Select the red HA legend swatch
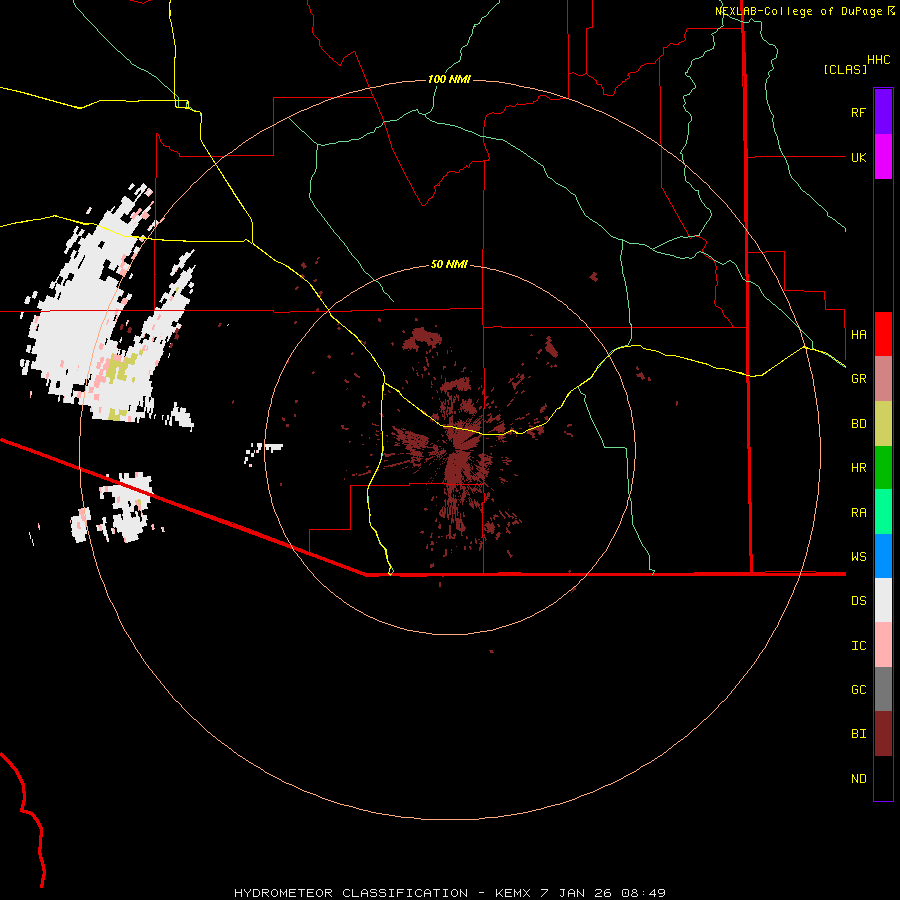The width and height of the screenshot is (900, 900). pos(883,334)
